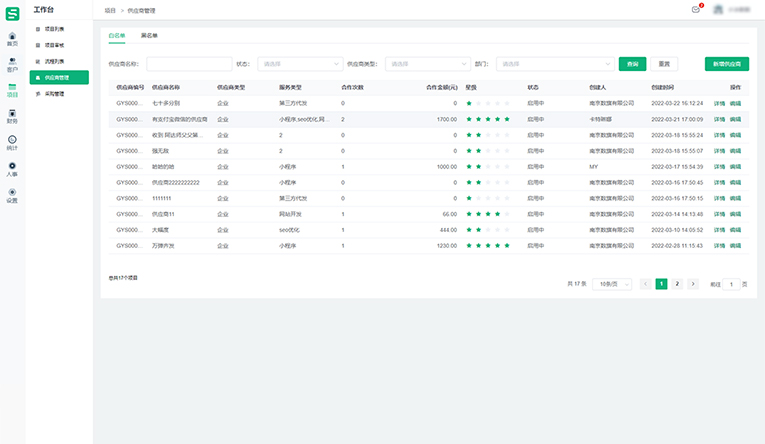Click the green 查询 search button
Screen dimensions: 765x444
click(x=632, y=64)
